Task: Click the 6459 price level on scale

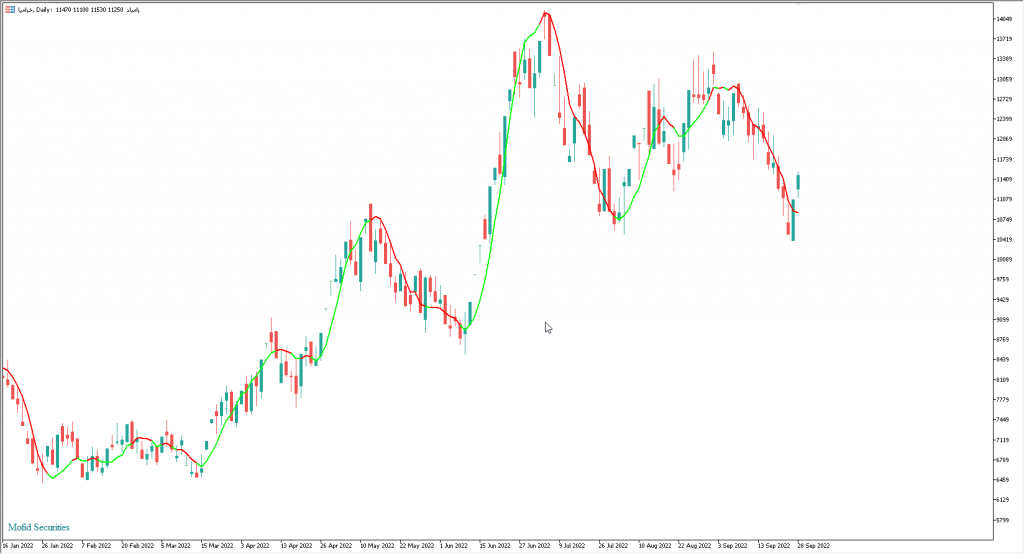Action: pyautogui.click(x=1004, y=480)
